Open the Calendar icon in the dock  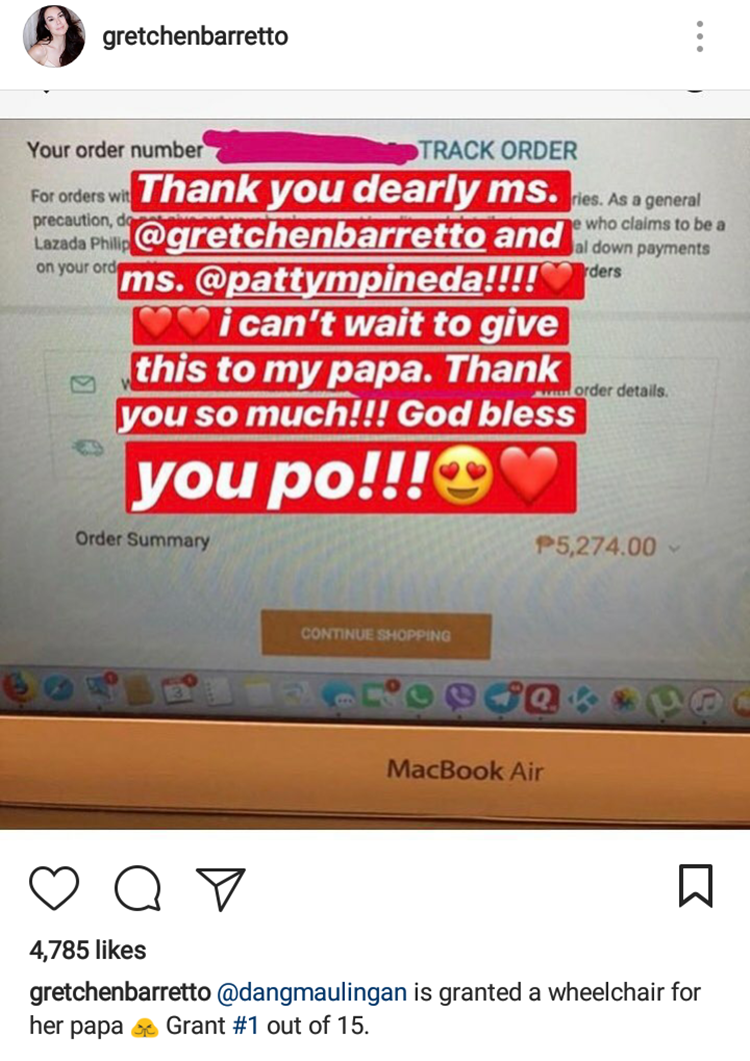(x=178, y=690)
